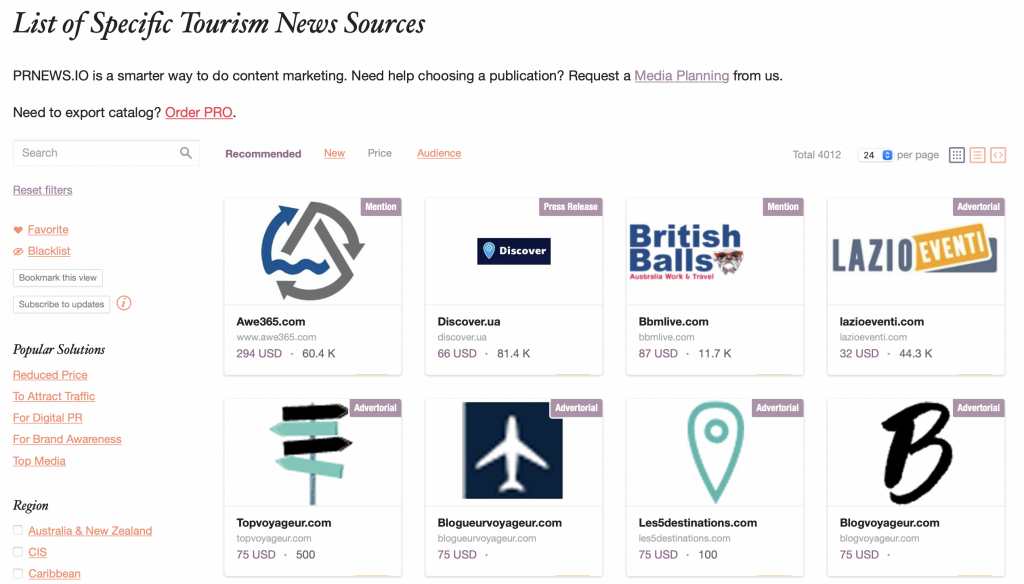Click the Caribbean region link
Image resolution: width=1024 pixels, height=584 pixels.
pos(54,574)
